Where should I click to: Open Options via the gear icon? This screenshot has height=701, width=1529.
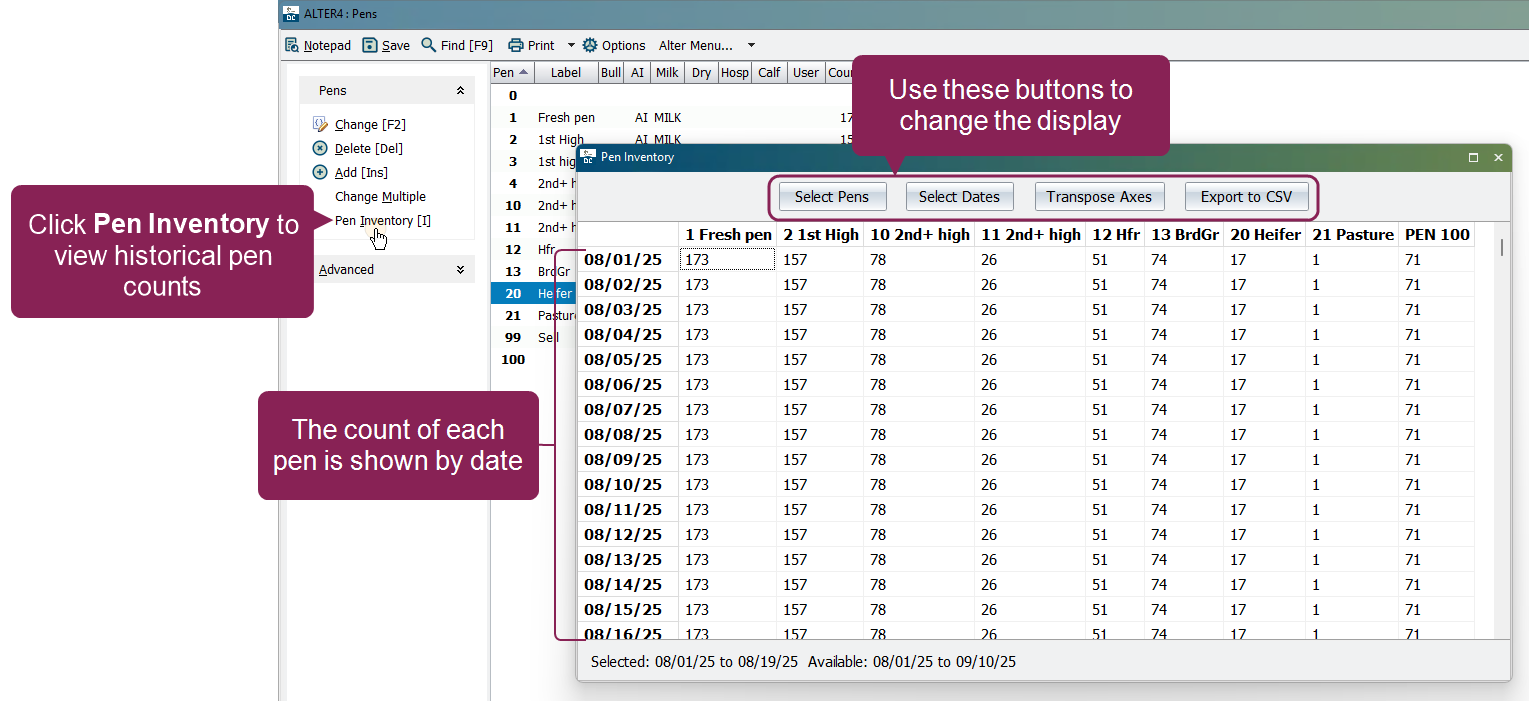click(590, 45)
